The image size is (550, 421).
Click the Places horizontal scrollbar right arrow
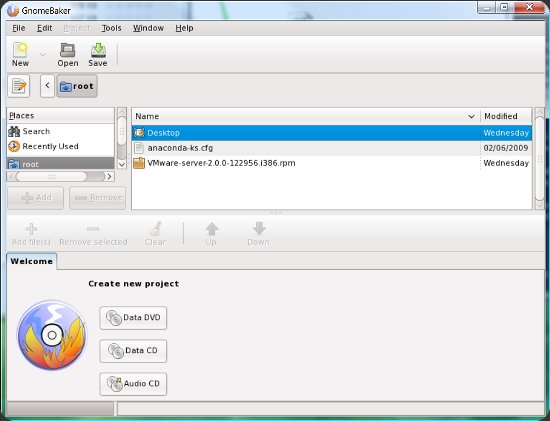(109, 176)
